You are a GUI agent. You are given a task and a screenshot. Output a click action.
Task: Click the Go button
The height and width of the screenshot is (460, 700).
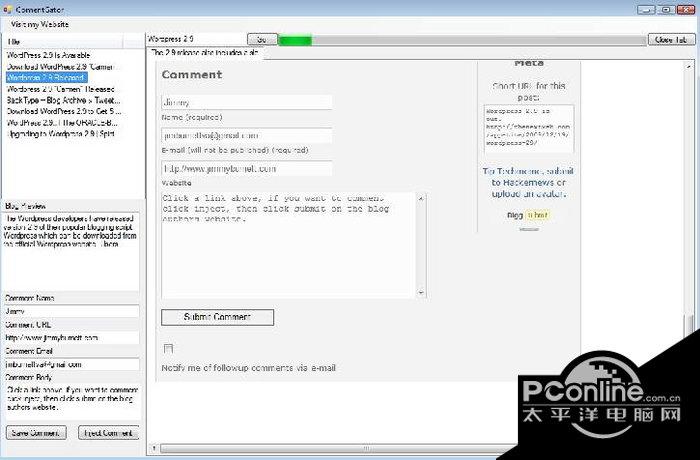click(262, 40)
